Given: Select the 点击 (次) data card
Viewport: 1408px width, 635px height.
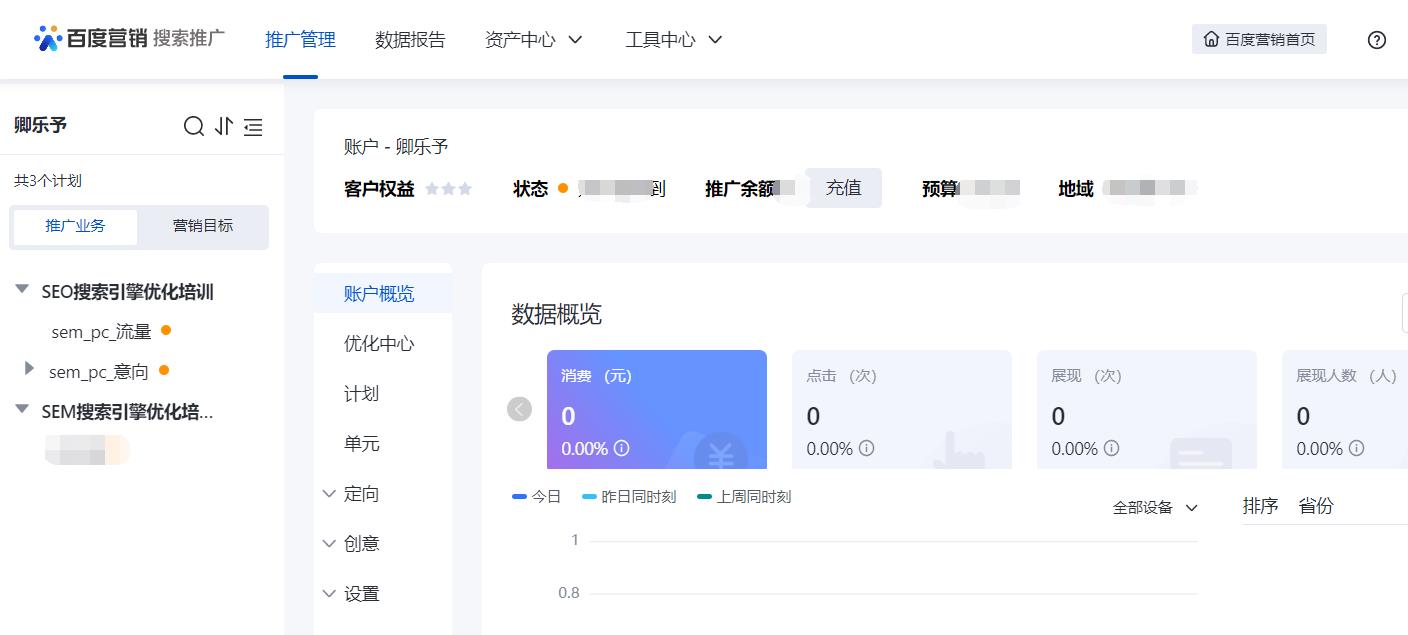Looking at the screenshot, I should point(902,409).
